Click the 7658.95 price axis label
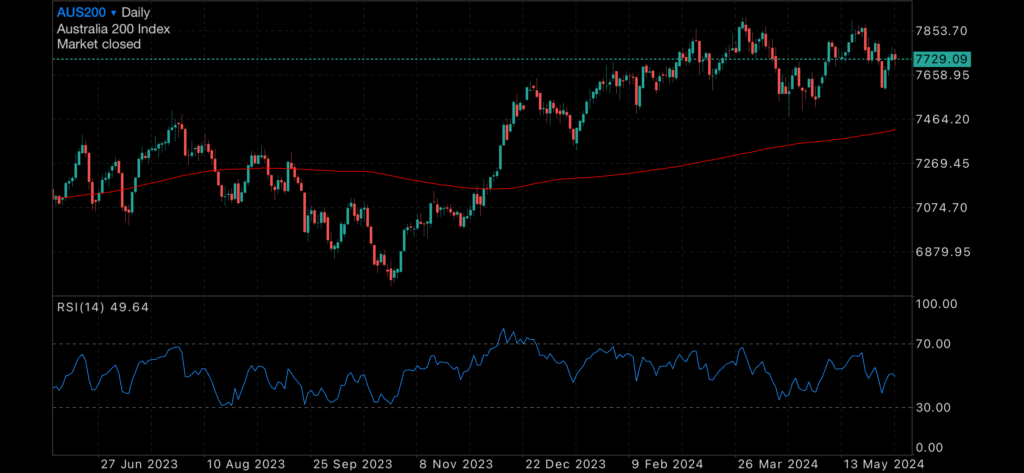 pos(942,75)
